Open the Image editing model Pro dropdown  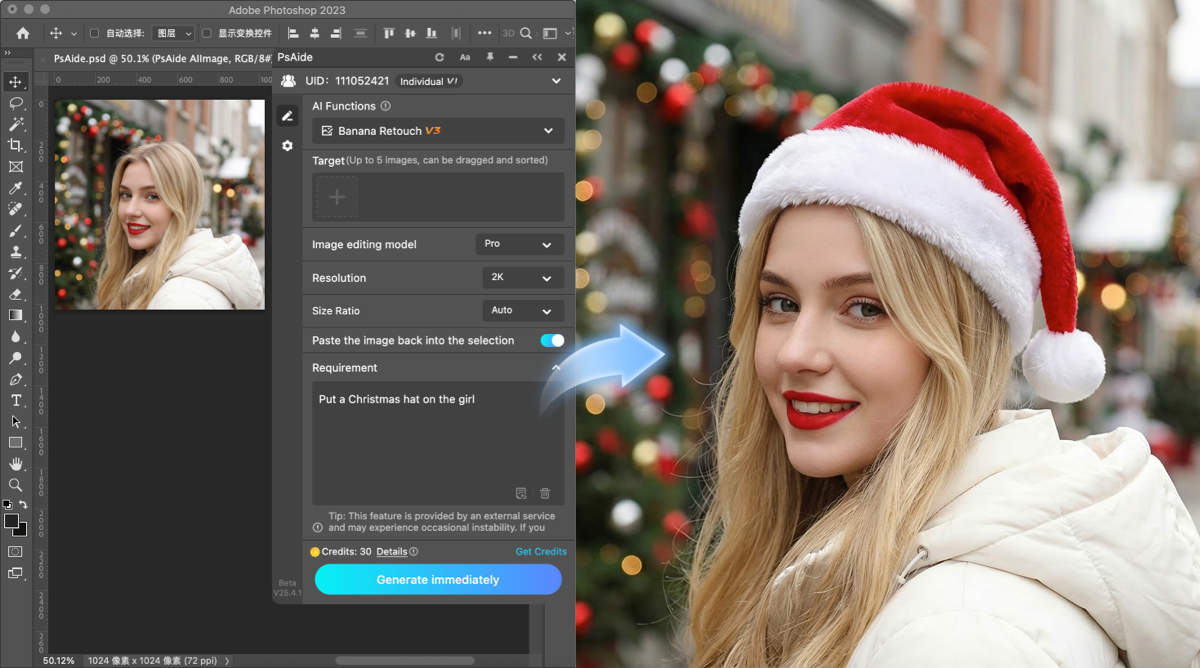(x=519, y=244)
